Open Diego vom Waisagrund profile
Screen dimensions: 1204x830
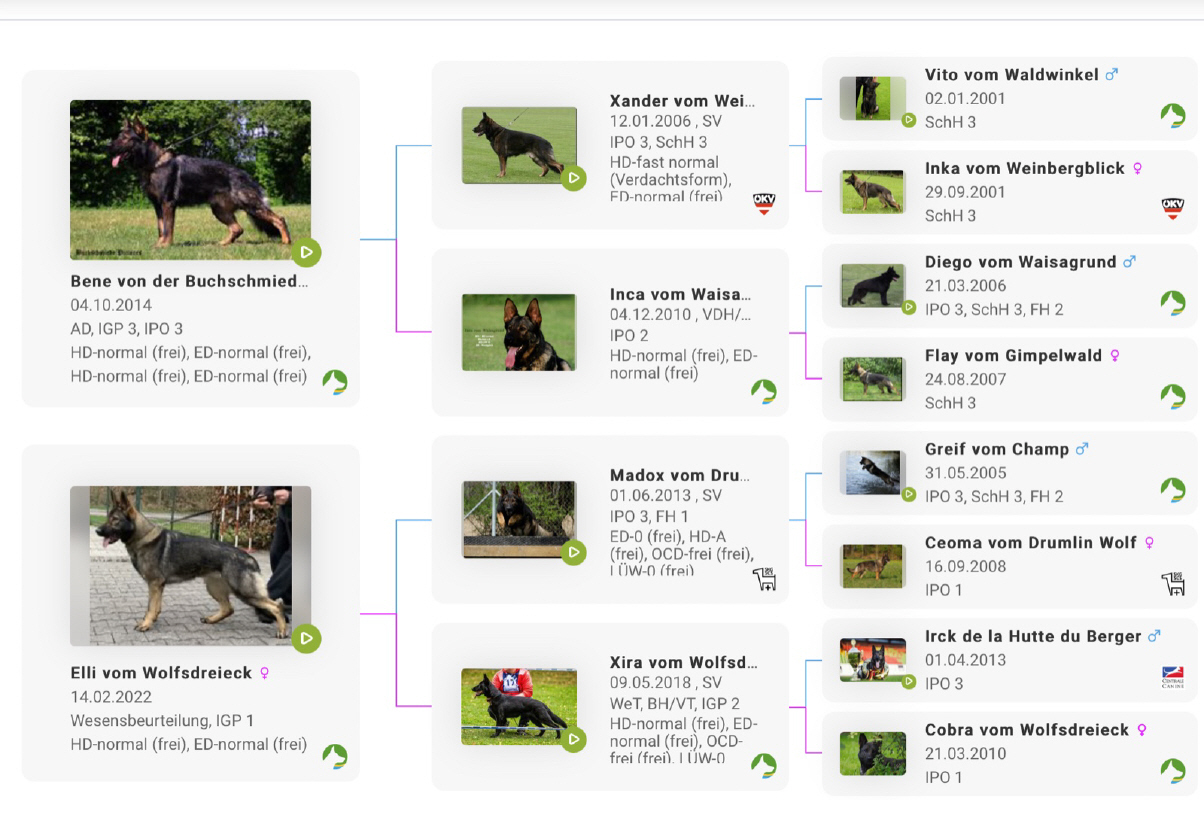click(x=1020, y=262)
